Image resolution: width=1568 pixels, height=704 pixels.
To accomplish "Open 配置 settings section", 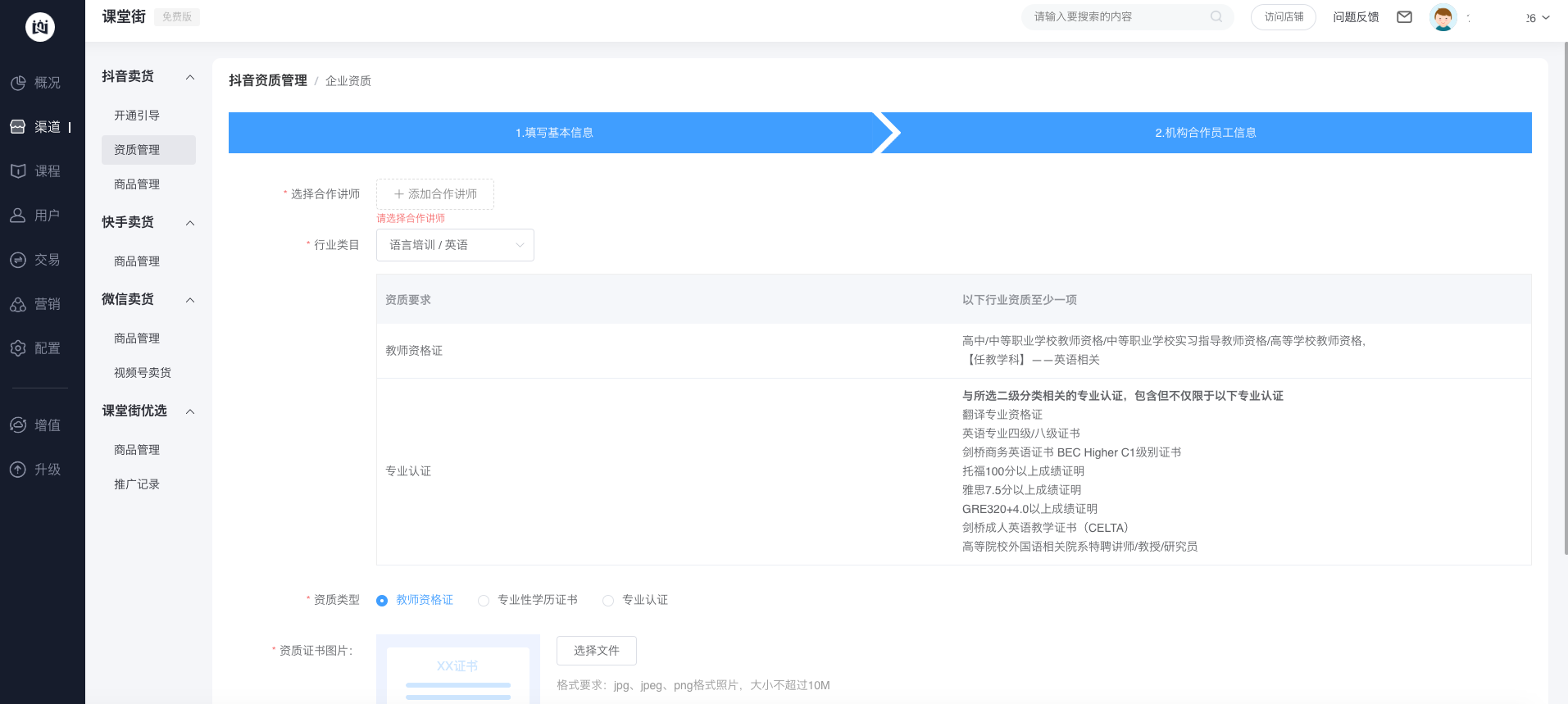I will point(35,348).
